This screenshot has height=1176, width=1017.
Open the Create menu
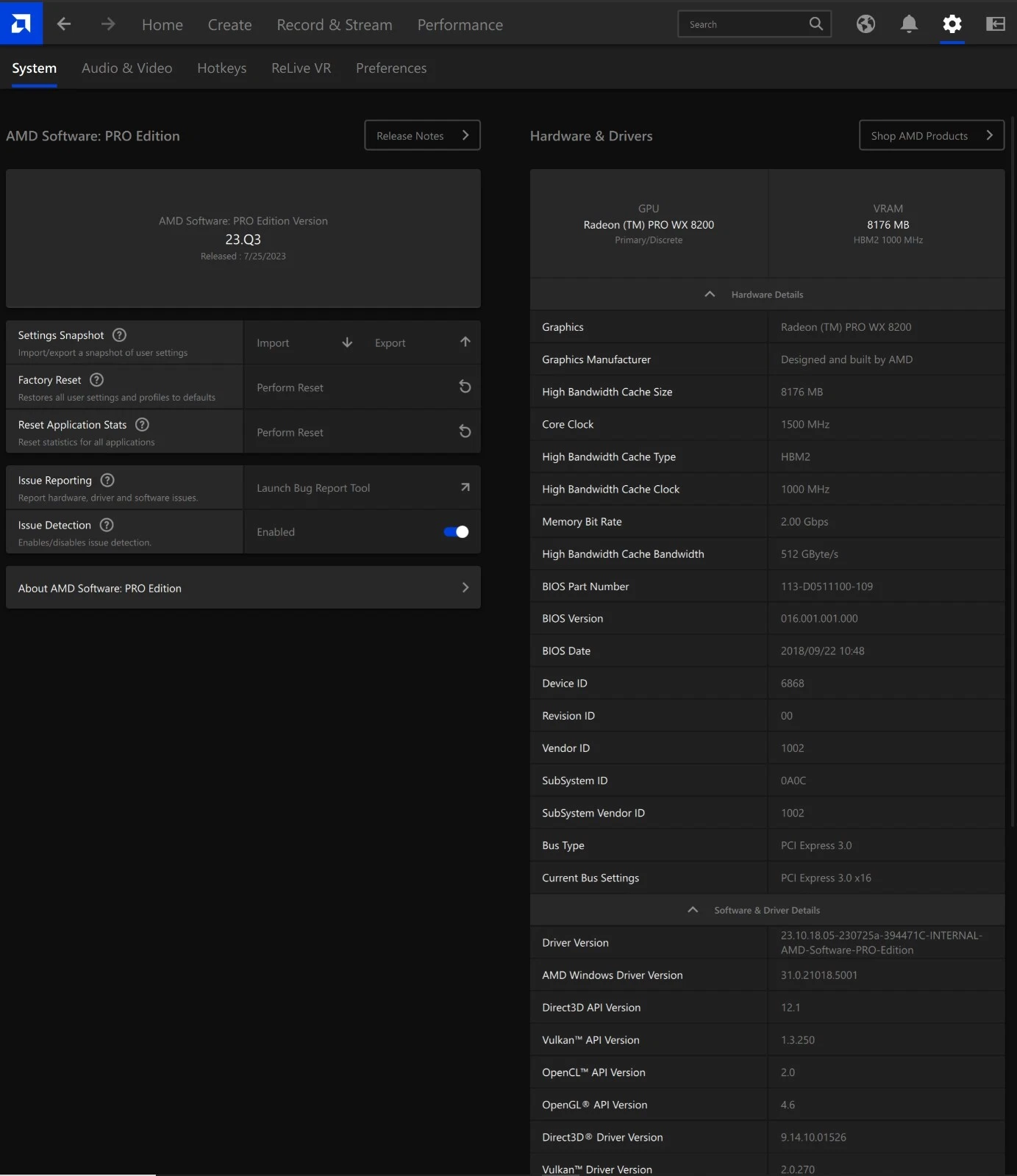coord(230,25)
